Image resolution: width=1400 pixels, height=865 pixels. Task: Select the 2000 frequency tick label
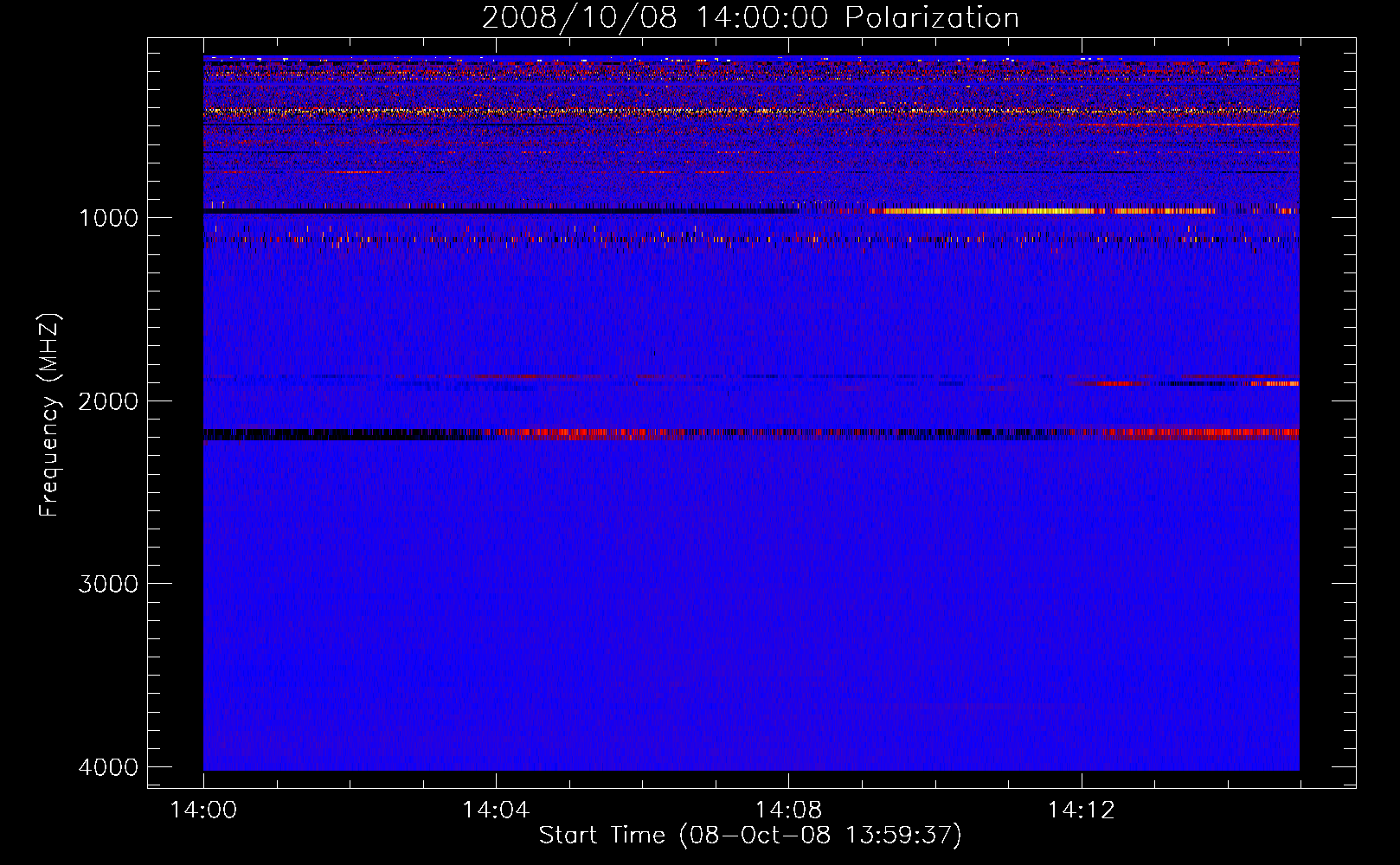108,400
